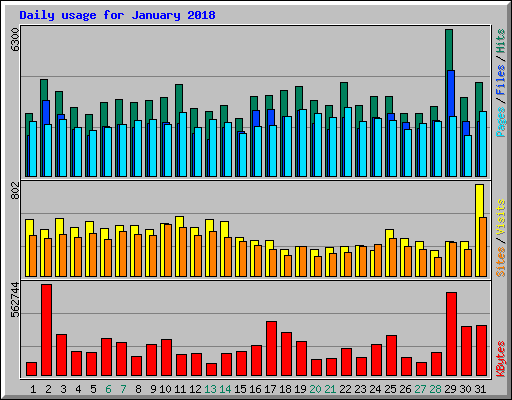The height and width of the screenshot is (400, 512).
Task: Select the red KBytes bar for day 25
Action: pyautogui.click(x=391, y=356)
